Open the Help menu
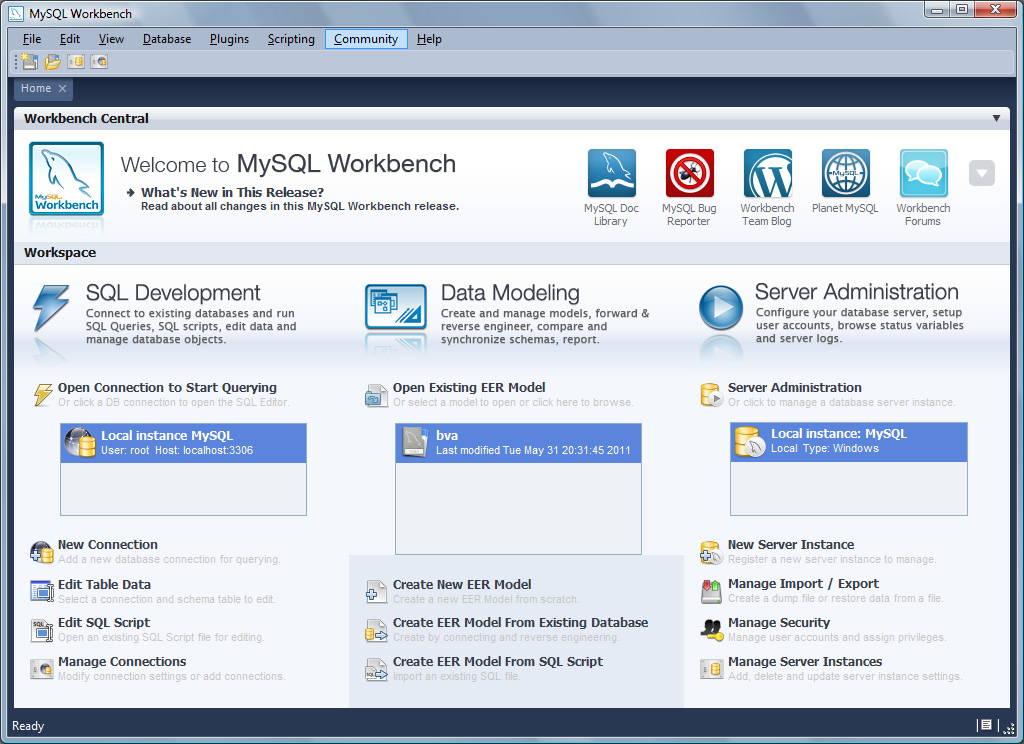The image size is (1024, 744). coord(429,39)
